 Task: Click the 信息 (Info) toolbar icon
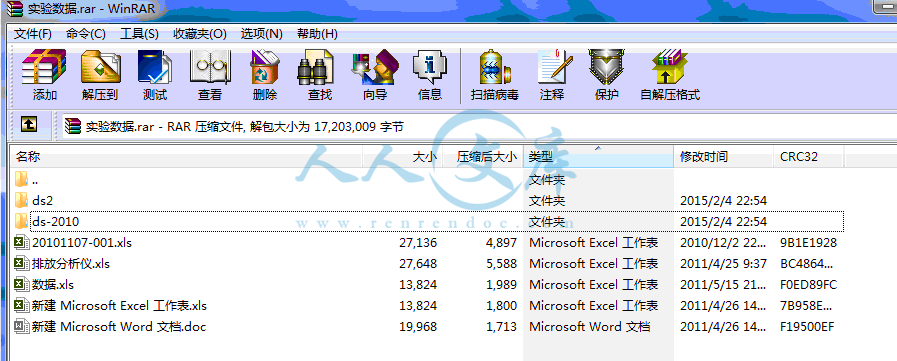pyautogui.click(x=430, y=67)
